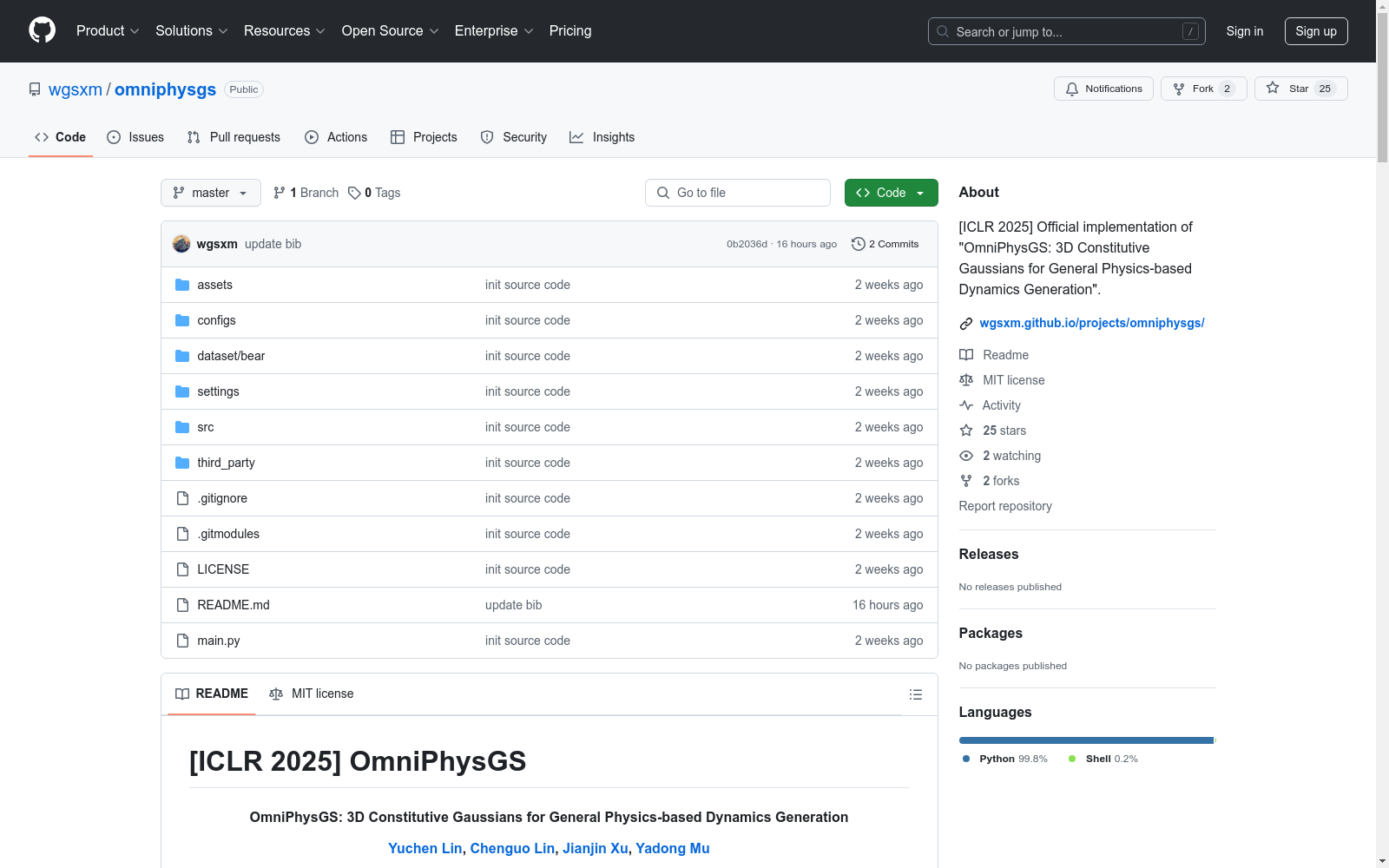The height and width of the screenshot is (868, 1389).
Task: Switch to the Insights tab
Action: tap(602, 137)
